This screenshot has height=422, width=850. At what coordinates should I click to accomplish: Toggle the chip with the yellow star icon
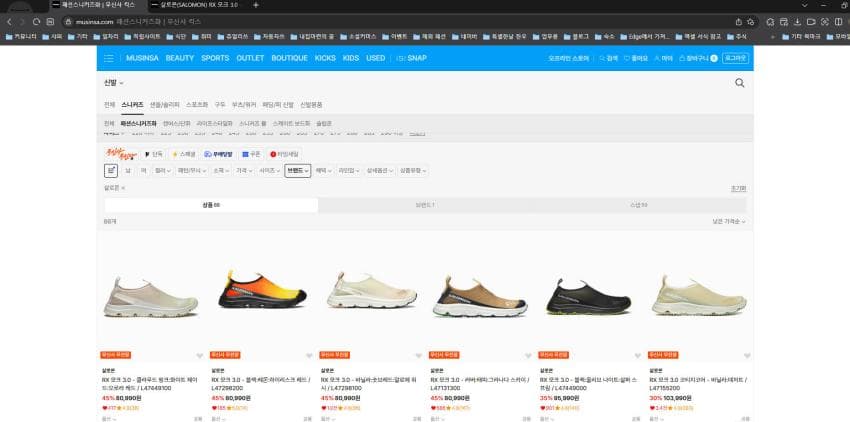[x=183, y=154]
